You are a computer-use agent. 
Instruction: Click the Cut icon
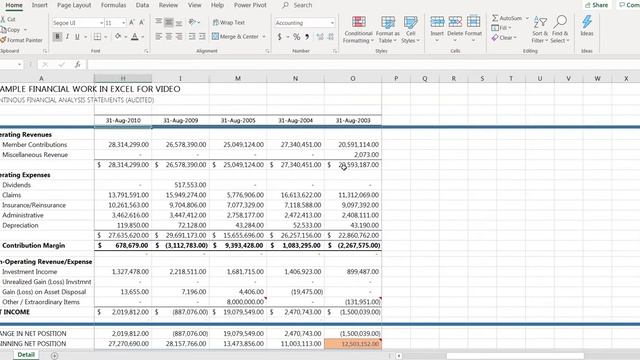3,19
